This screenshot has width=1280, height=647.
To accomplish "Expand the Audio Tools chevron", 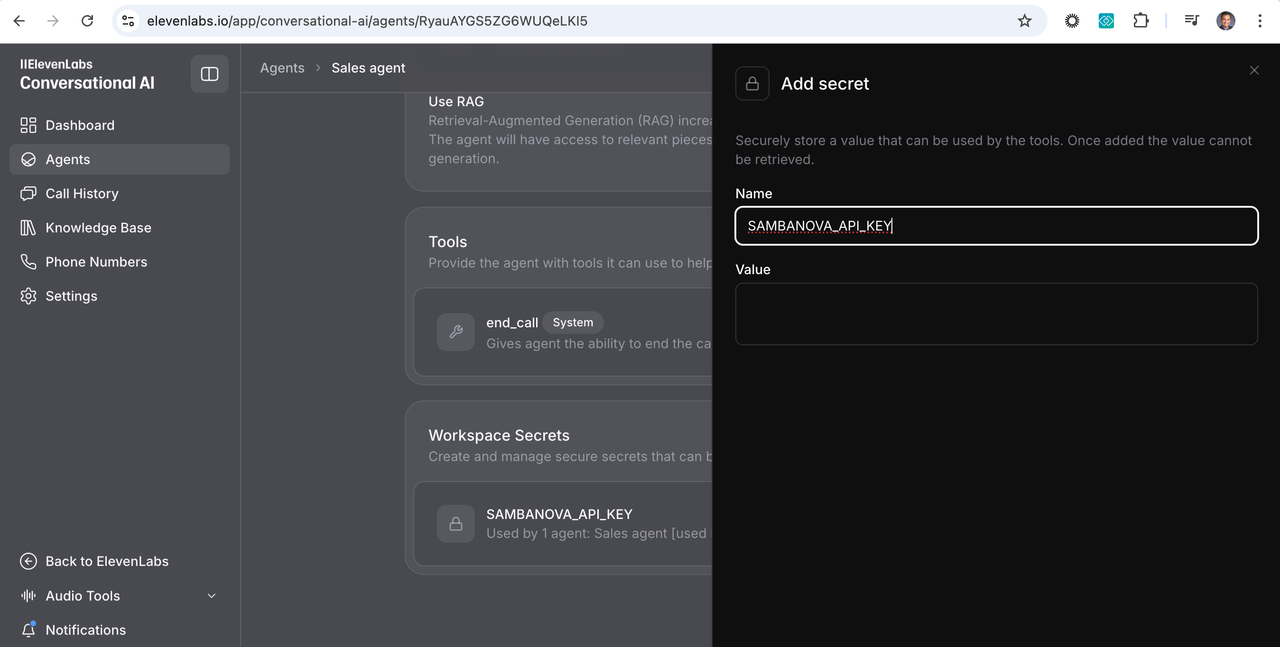I will tap(211, 595).
